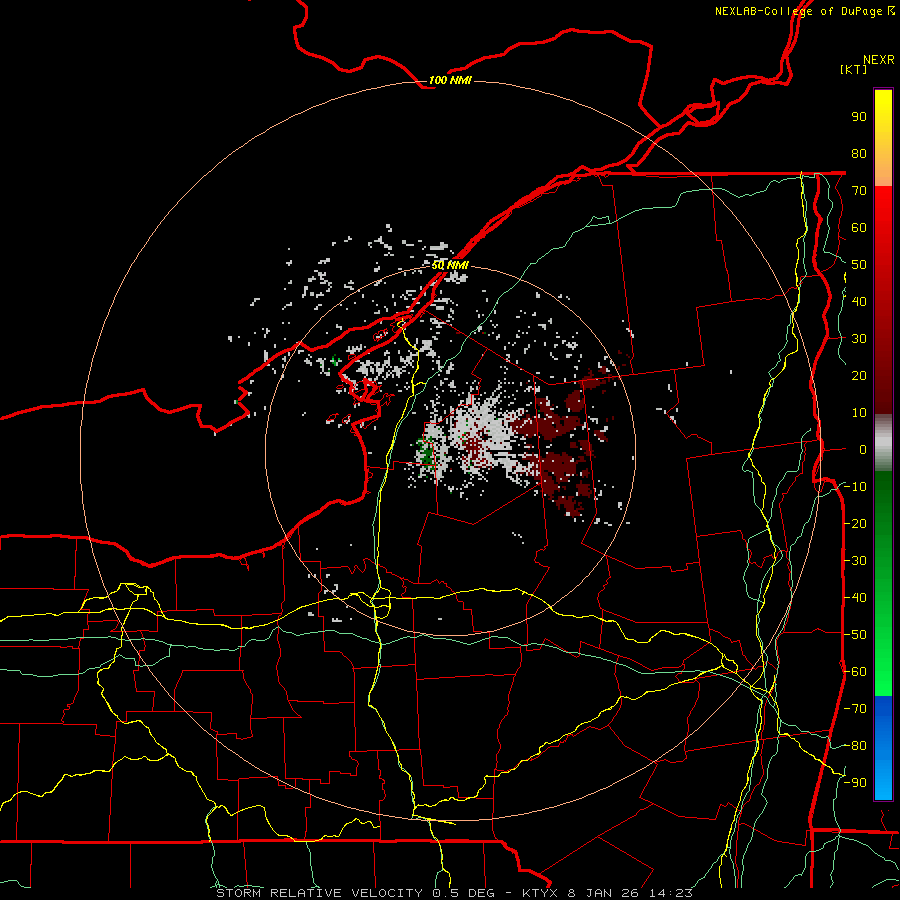Screen dimensions: 900x900
Task: Click the KTYX station identifier in the caption
Action: point(540,893)
